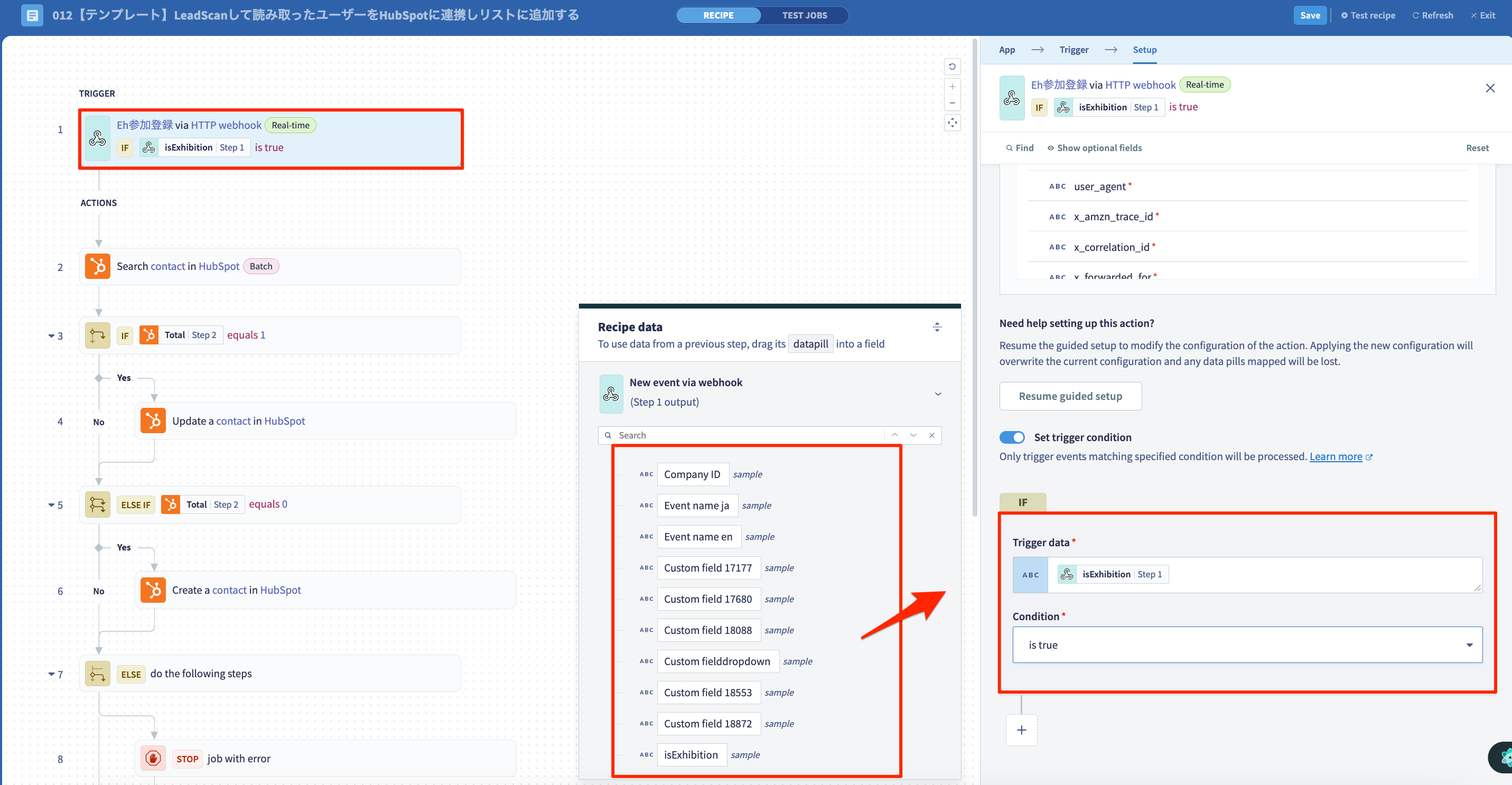The height and width of the screenshot is (785, 1512).
Task: Jump to next search result arrow
Action: click(913, 435)
